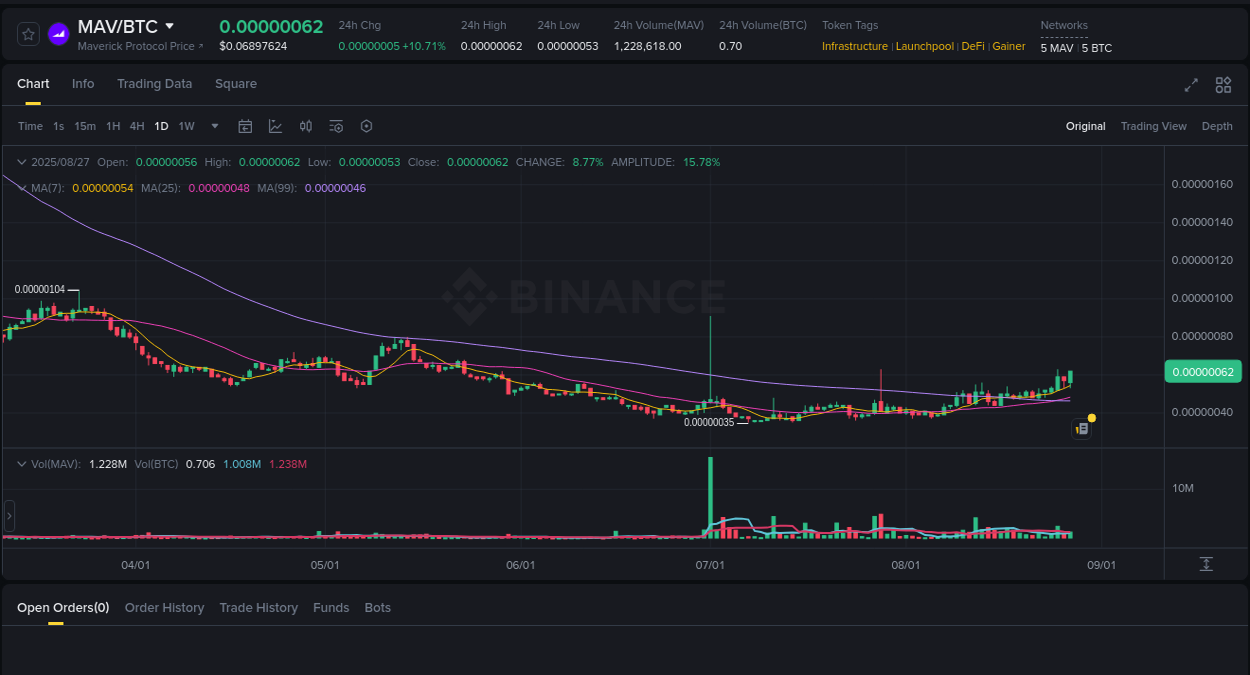Open the Order History tab
The image size is (1250, 675).
pos(164,608)
